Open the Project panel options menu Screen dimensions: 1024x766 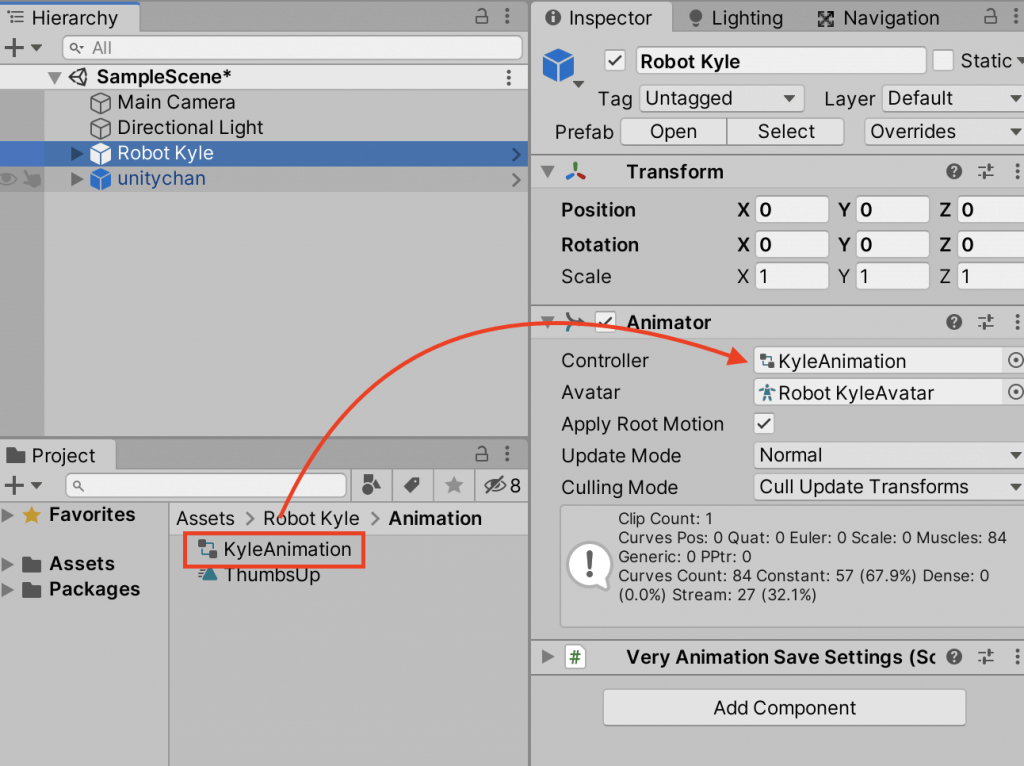click(x=507, y=453)
